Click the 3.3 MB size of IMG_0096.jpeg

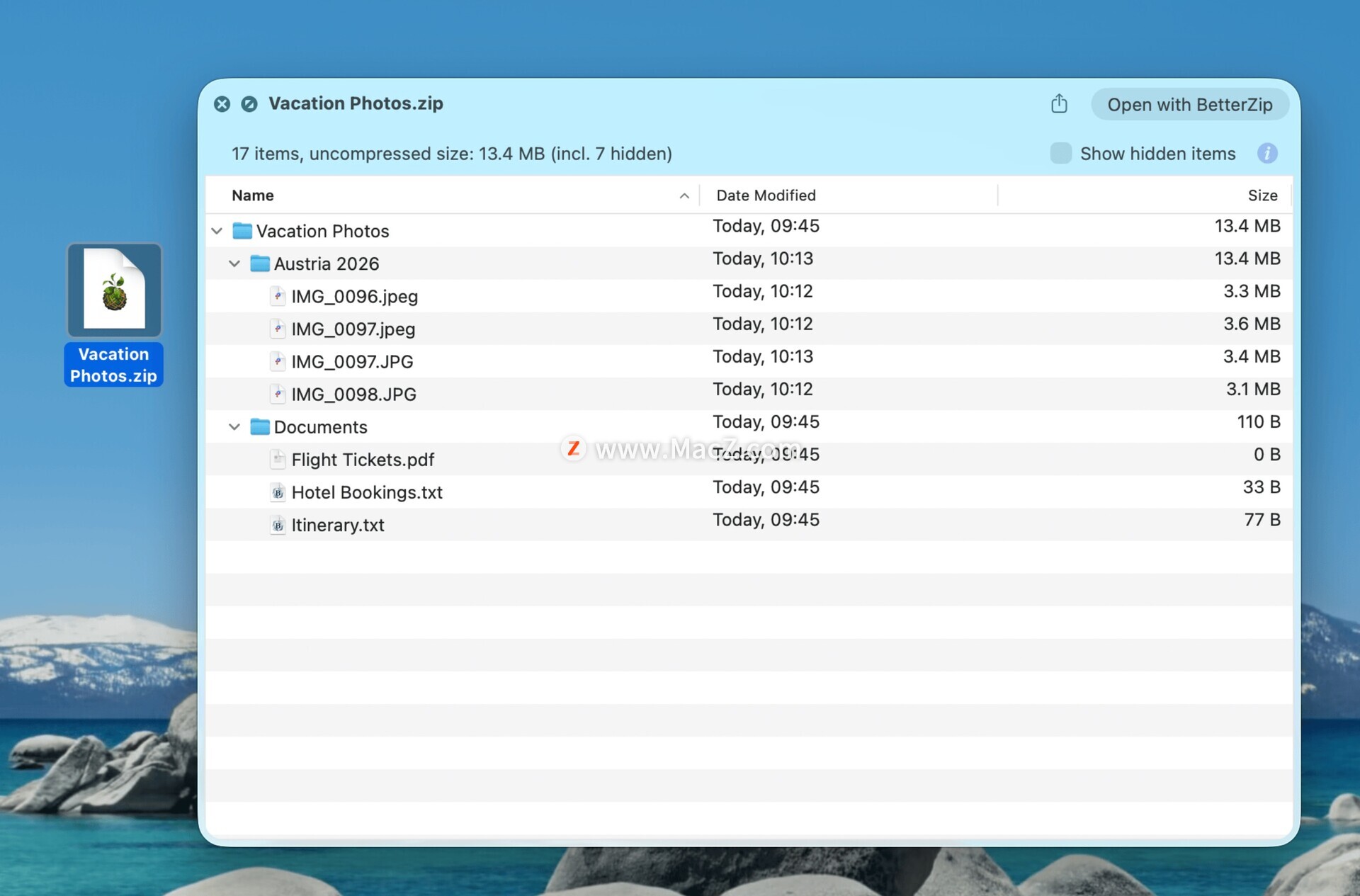point(1252,291)
